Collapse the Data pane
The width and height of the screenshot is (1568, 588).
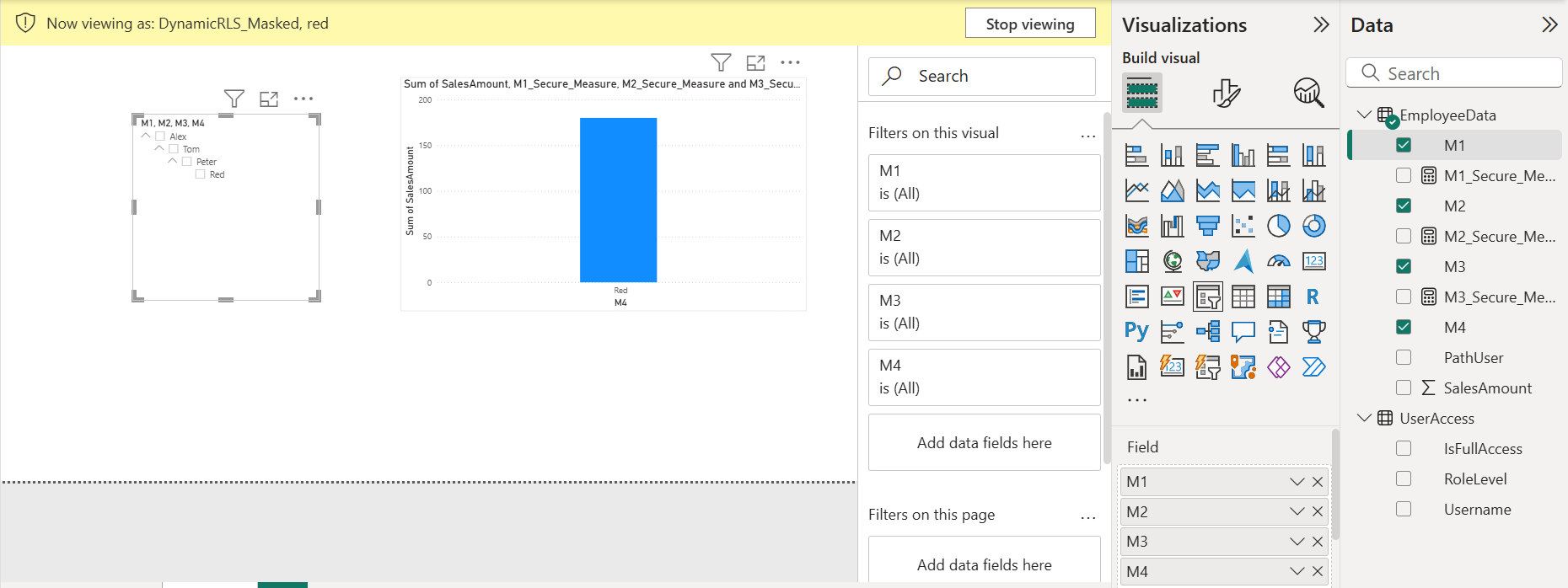coord(1549,24)
